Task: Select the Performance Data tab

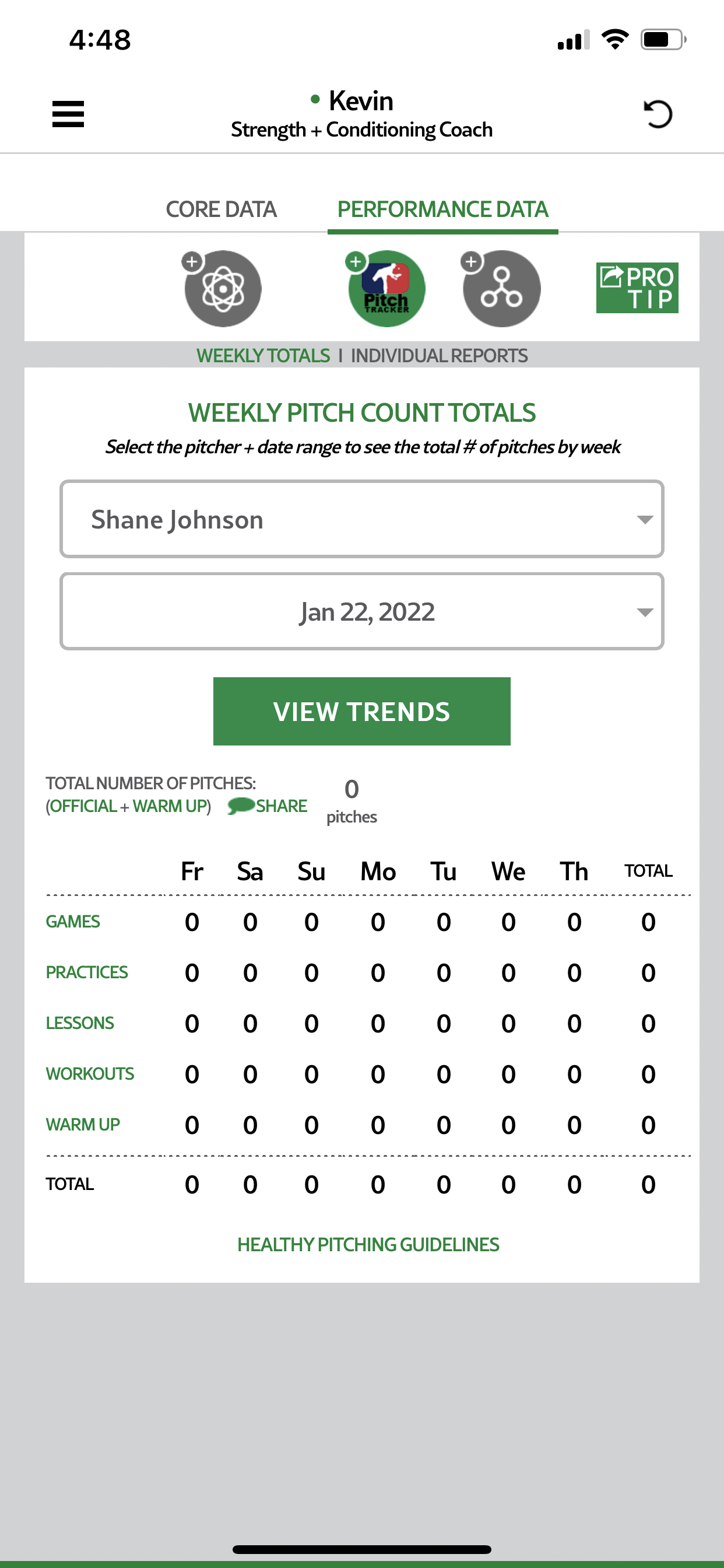Action: 442,209
